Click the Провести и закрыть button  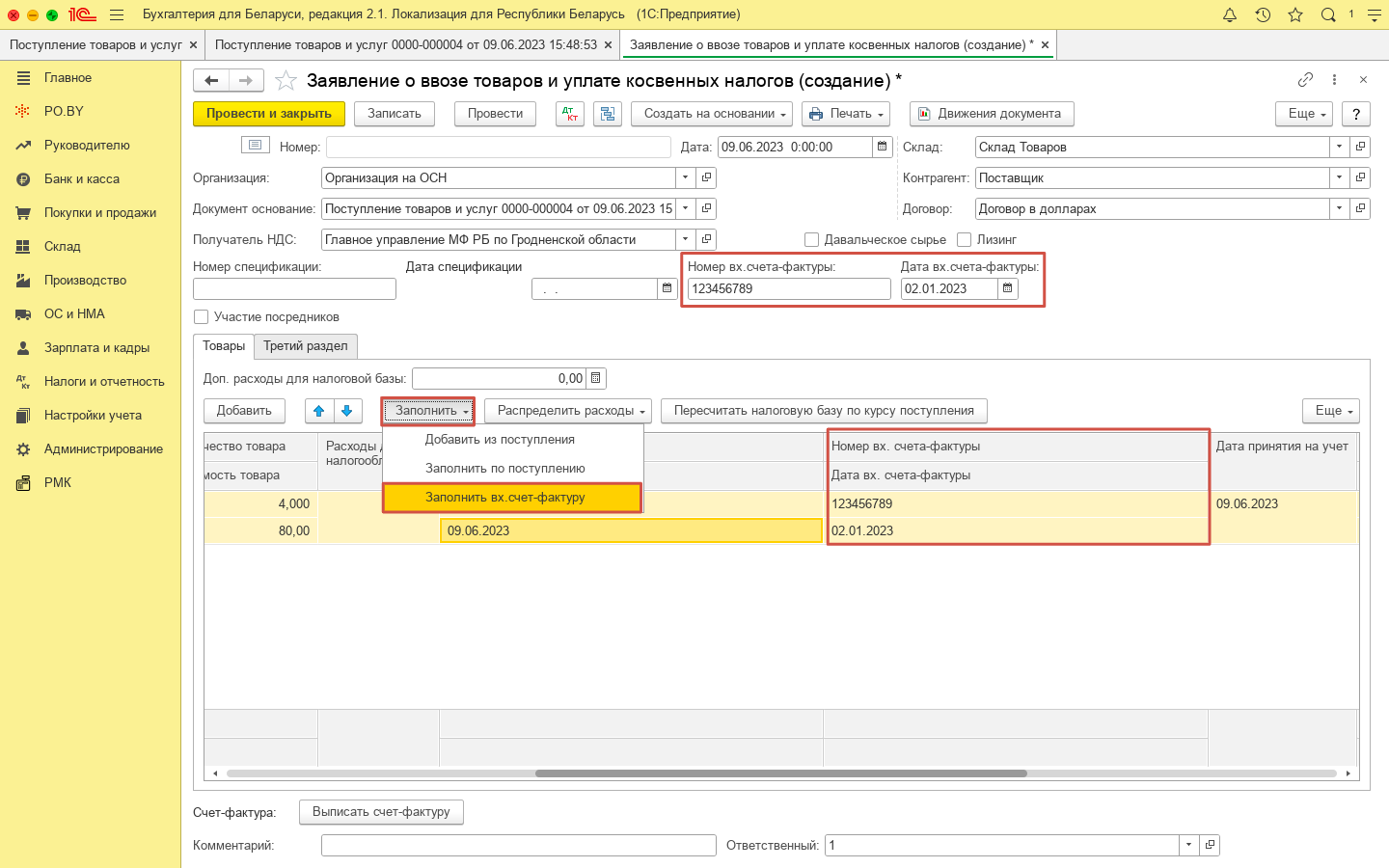(x=268, y=114)
